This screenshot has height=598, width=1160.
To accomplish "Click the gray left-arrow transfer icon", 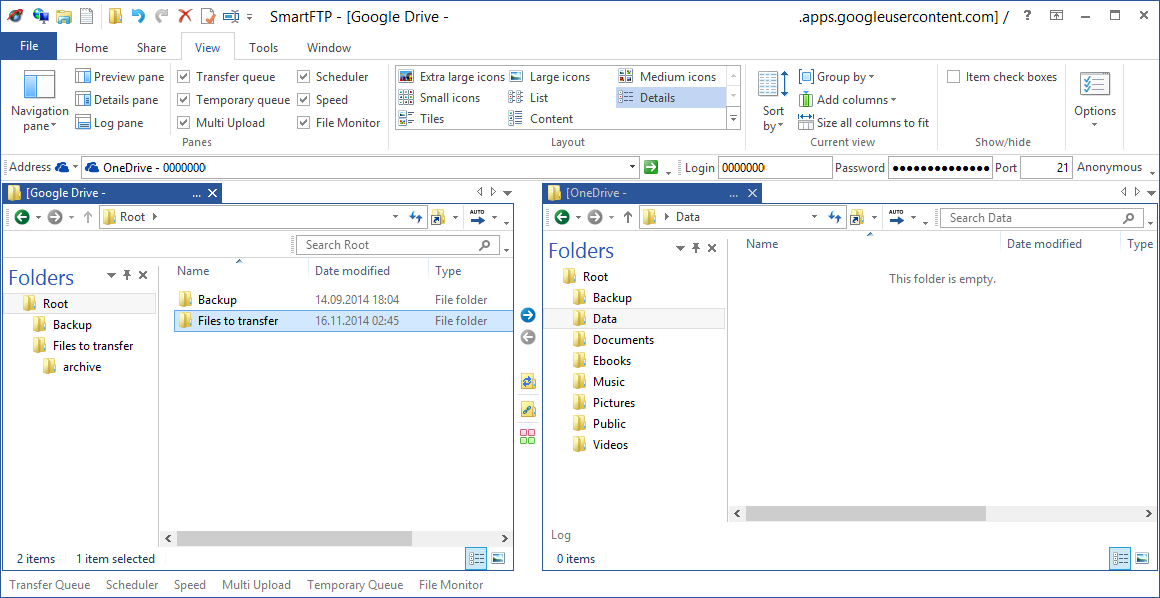I will click(x=528, y=338).
